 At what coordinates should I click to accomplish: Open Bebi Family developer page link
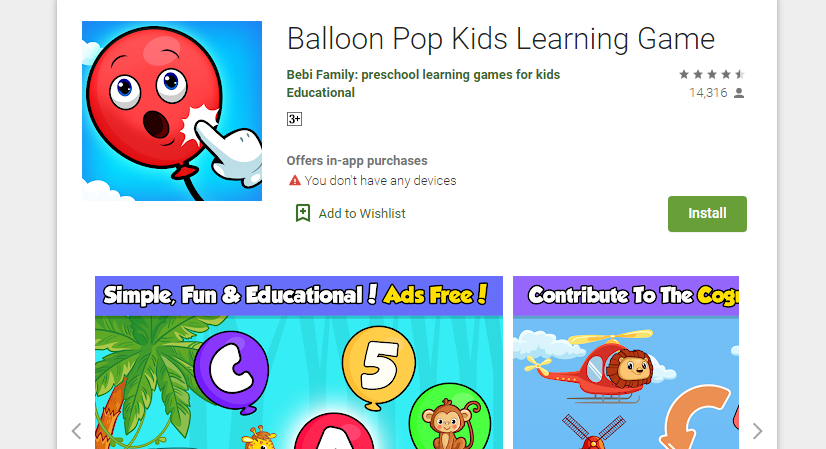pos(423,75)
